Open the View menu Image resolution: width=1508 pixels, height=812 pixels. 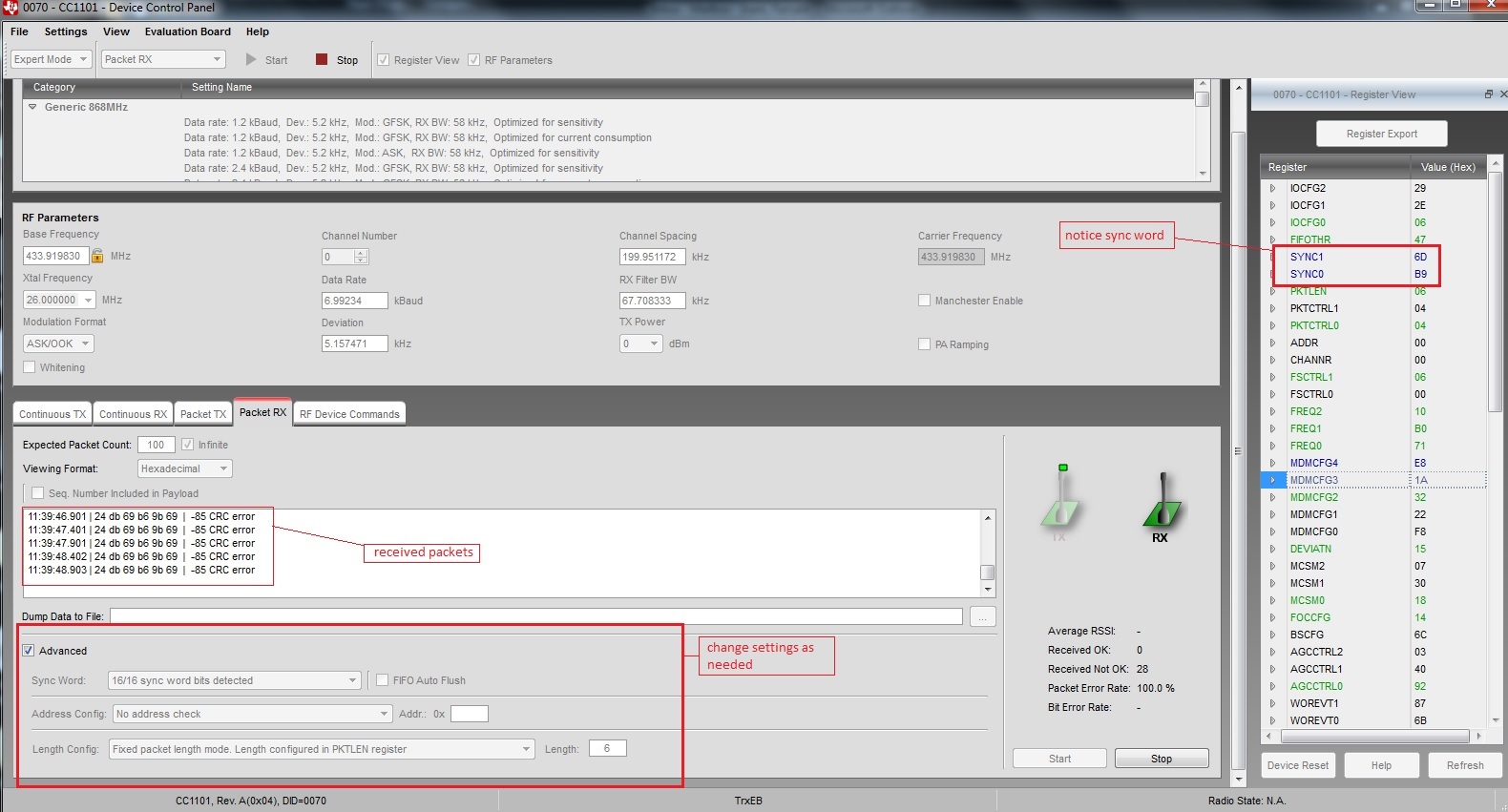click(x=116, y=31)
